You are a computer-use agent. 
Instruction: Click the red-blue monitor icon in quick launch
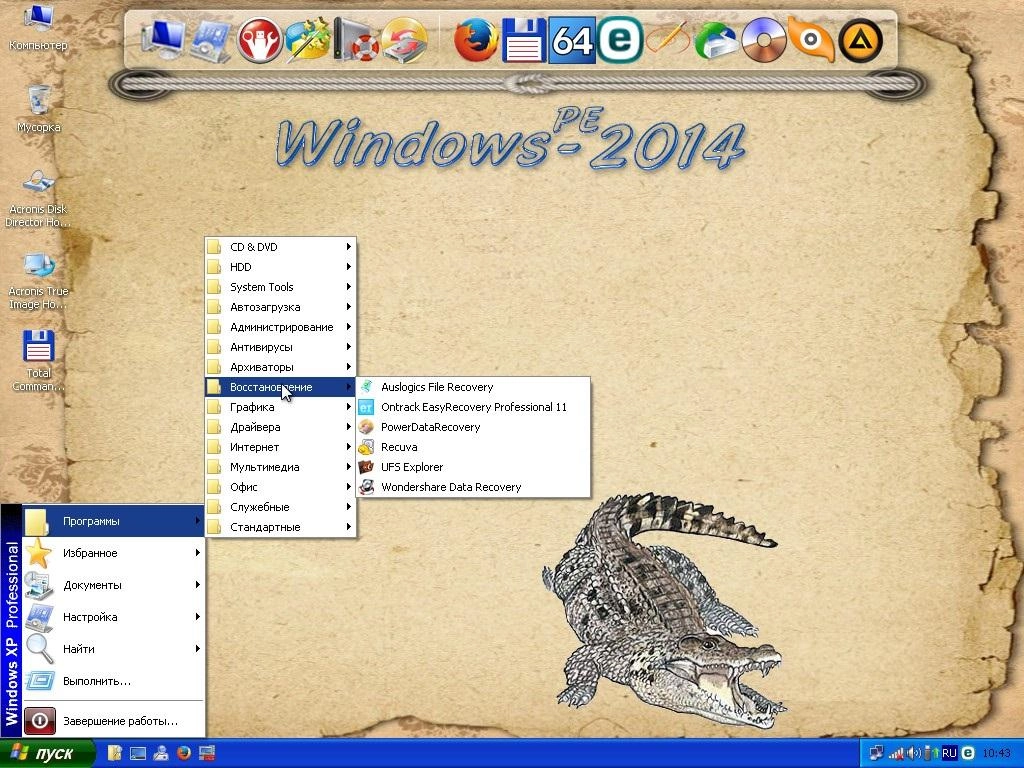tap(206, 753)
